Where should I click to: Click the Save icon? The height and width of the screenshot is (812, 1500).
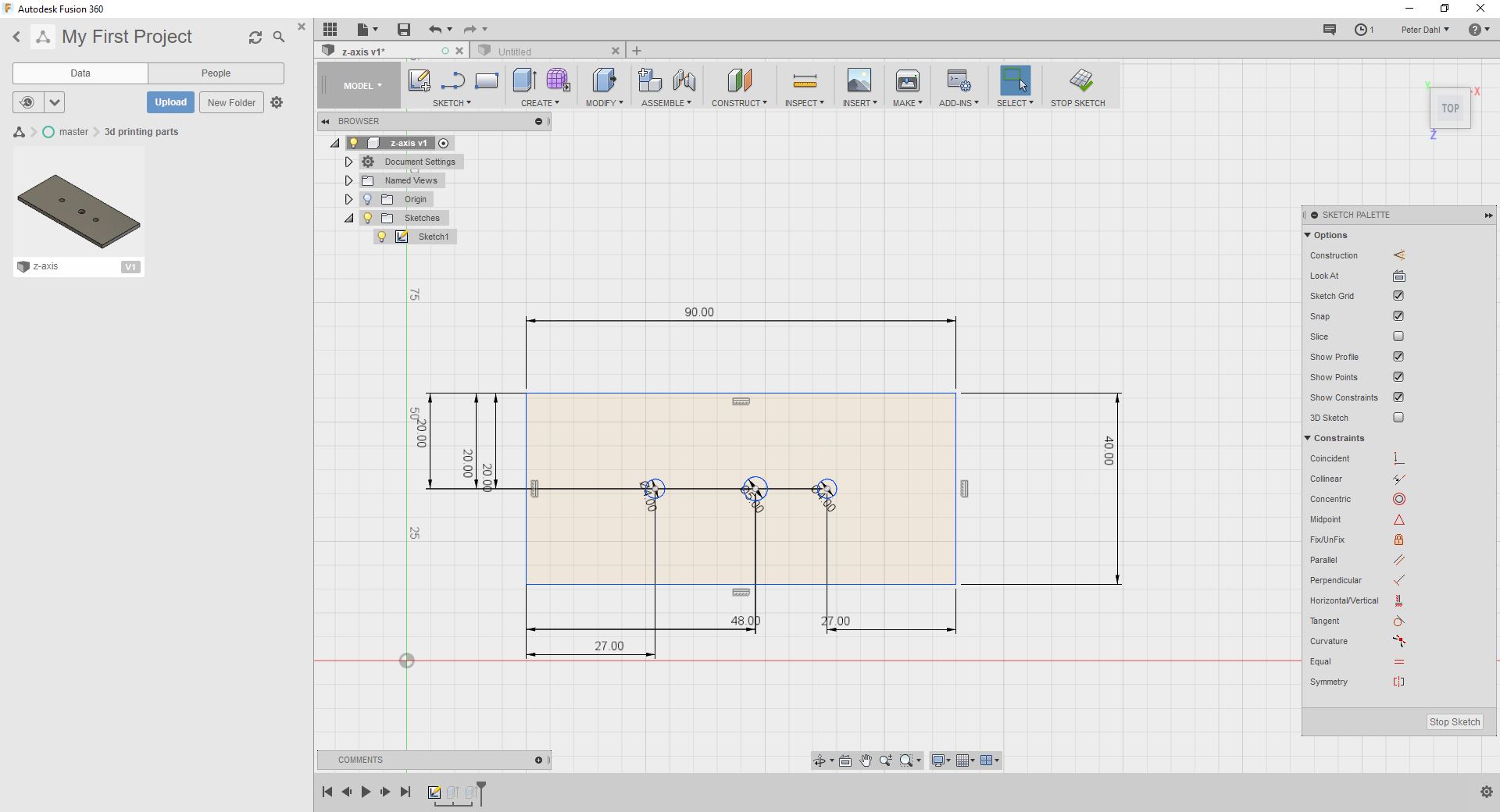403,30
